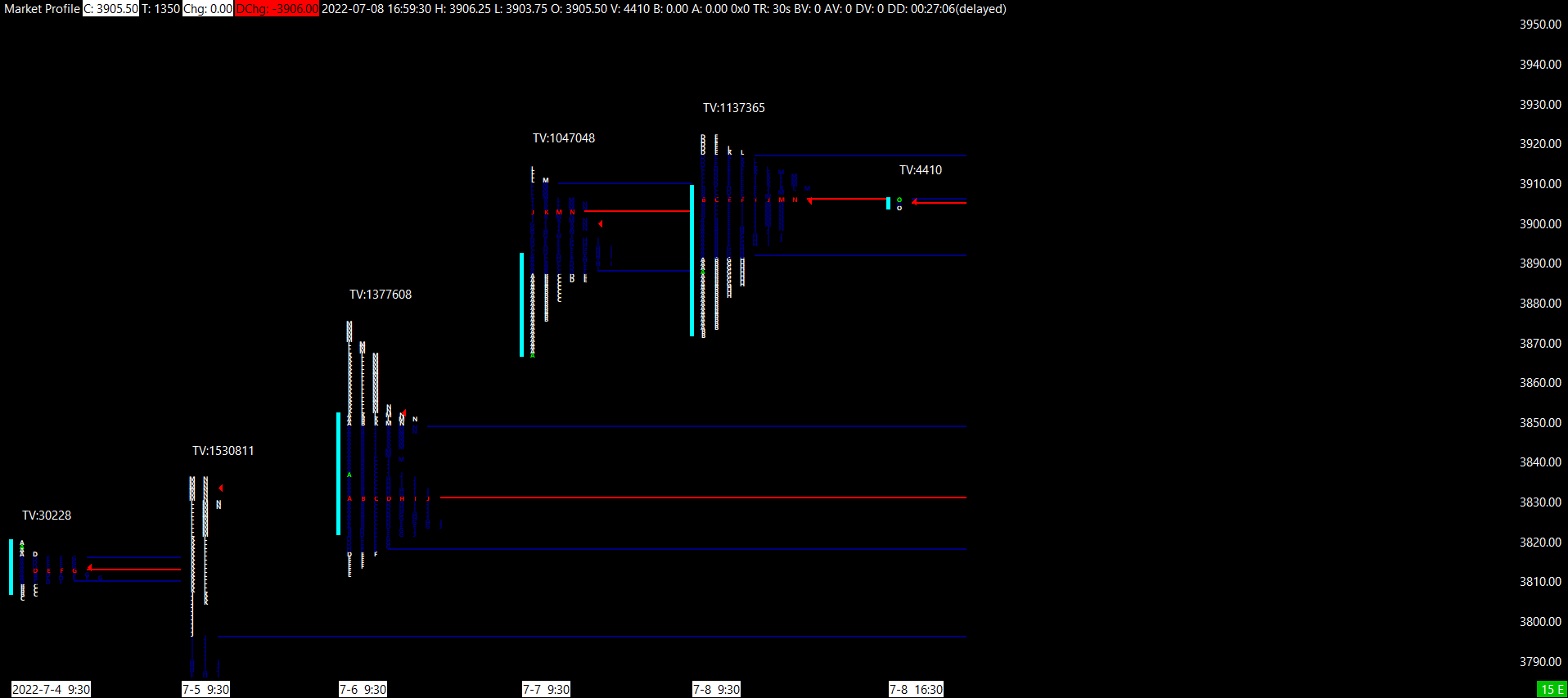Click the "TV:30228" total volume label
The height and width of the screenshot is (698, 1568).
click(x=47, y=516)
